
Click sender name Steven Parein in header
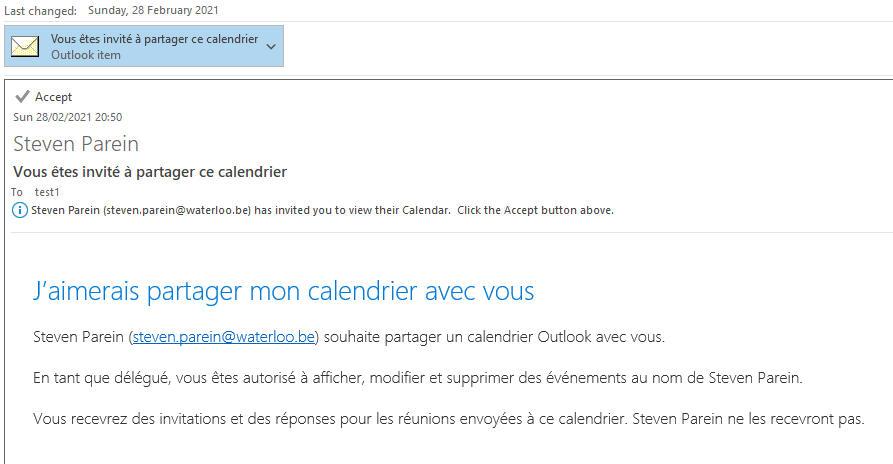pyautogui.click(x=75, y=144)
